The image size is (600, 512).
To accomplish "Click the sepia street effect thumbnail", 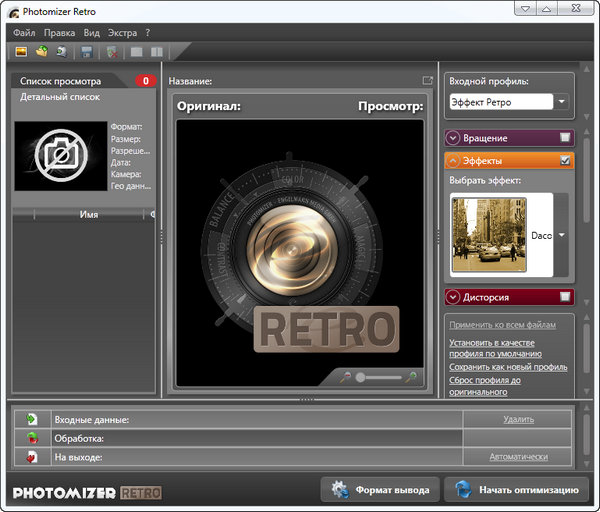I will [488, 235].
